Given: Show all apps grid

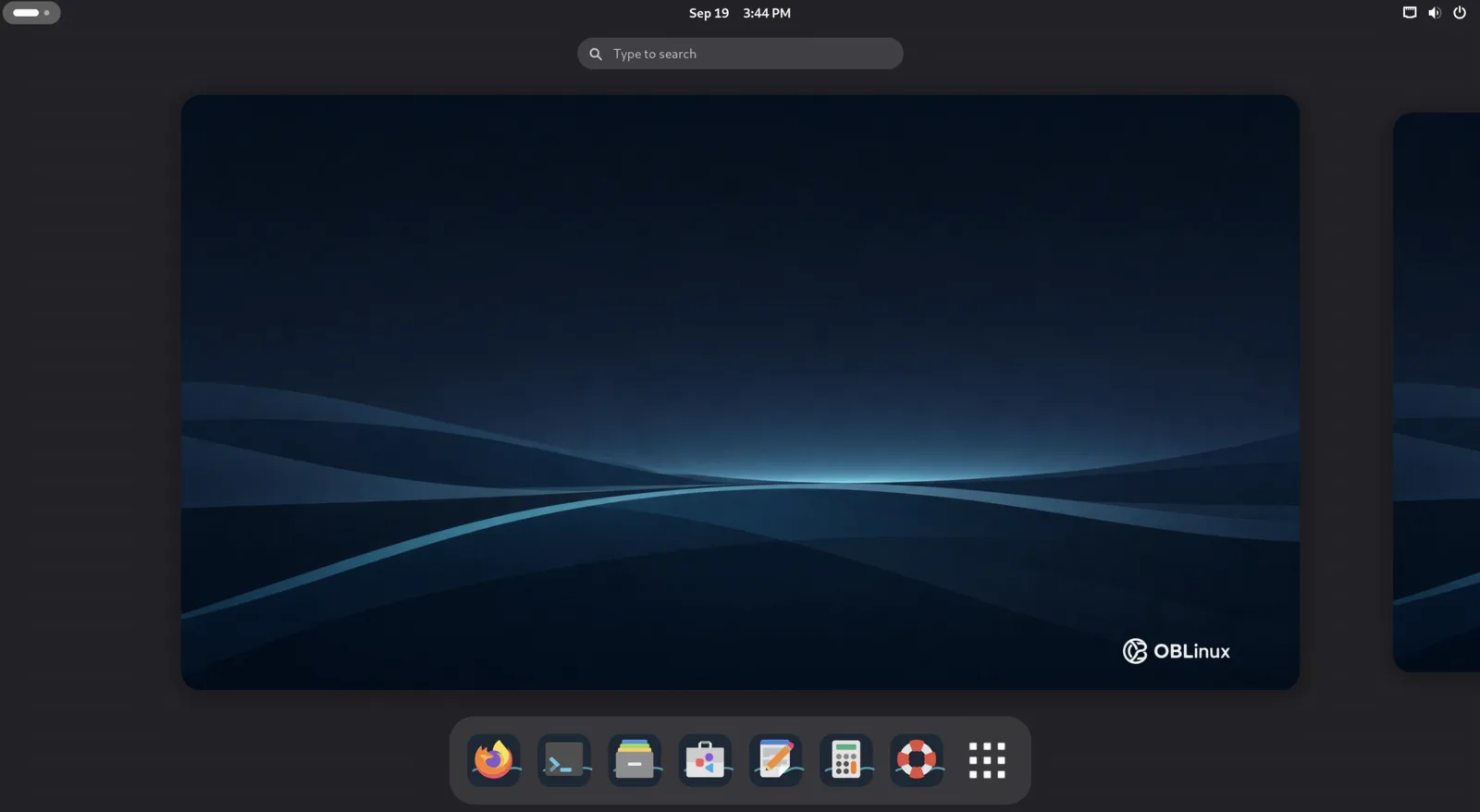Looking at the screenshot, I should pyautogui.click(x=987, y=760).
